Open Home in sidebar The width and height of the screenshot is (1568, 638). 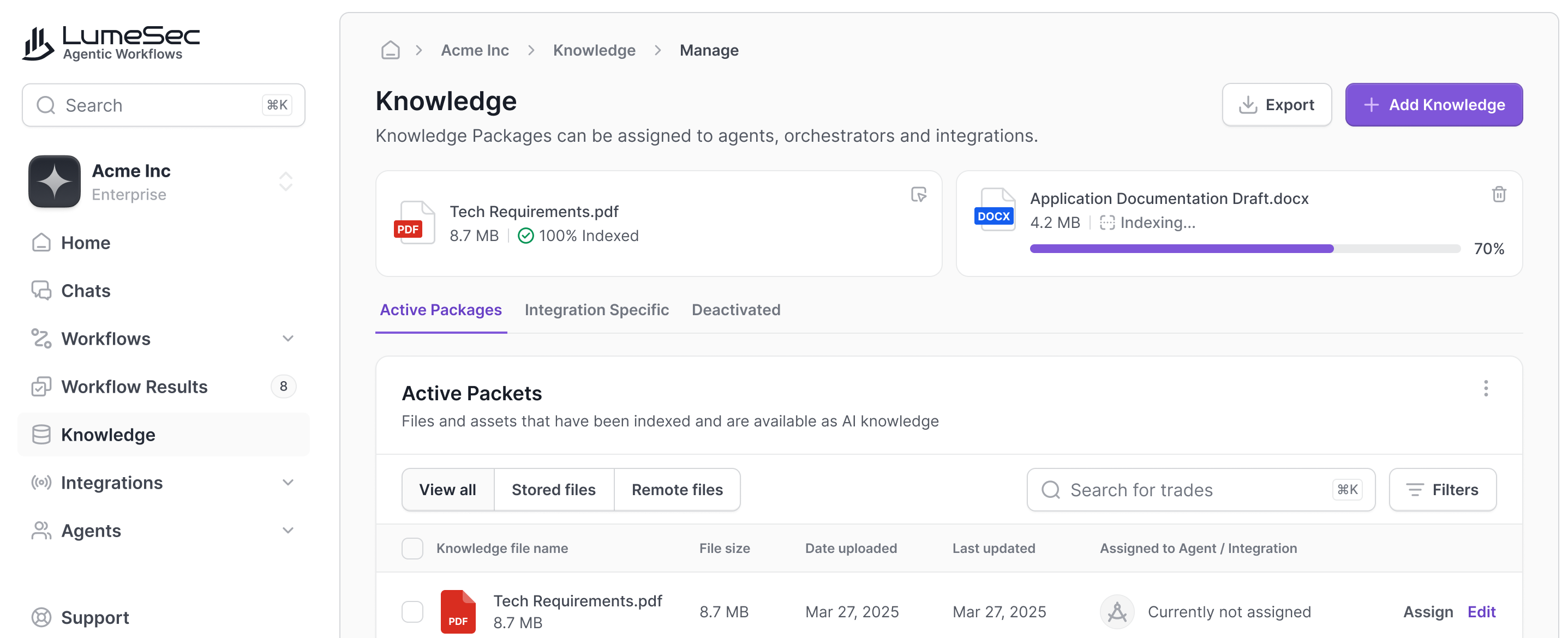click(x=163, y=242)
